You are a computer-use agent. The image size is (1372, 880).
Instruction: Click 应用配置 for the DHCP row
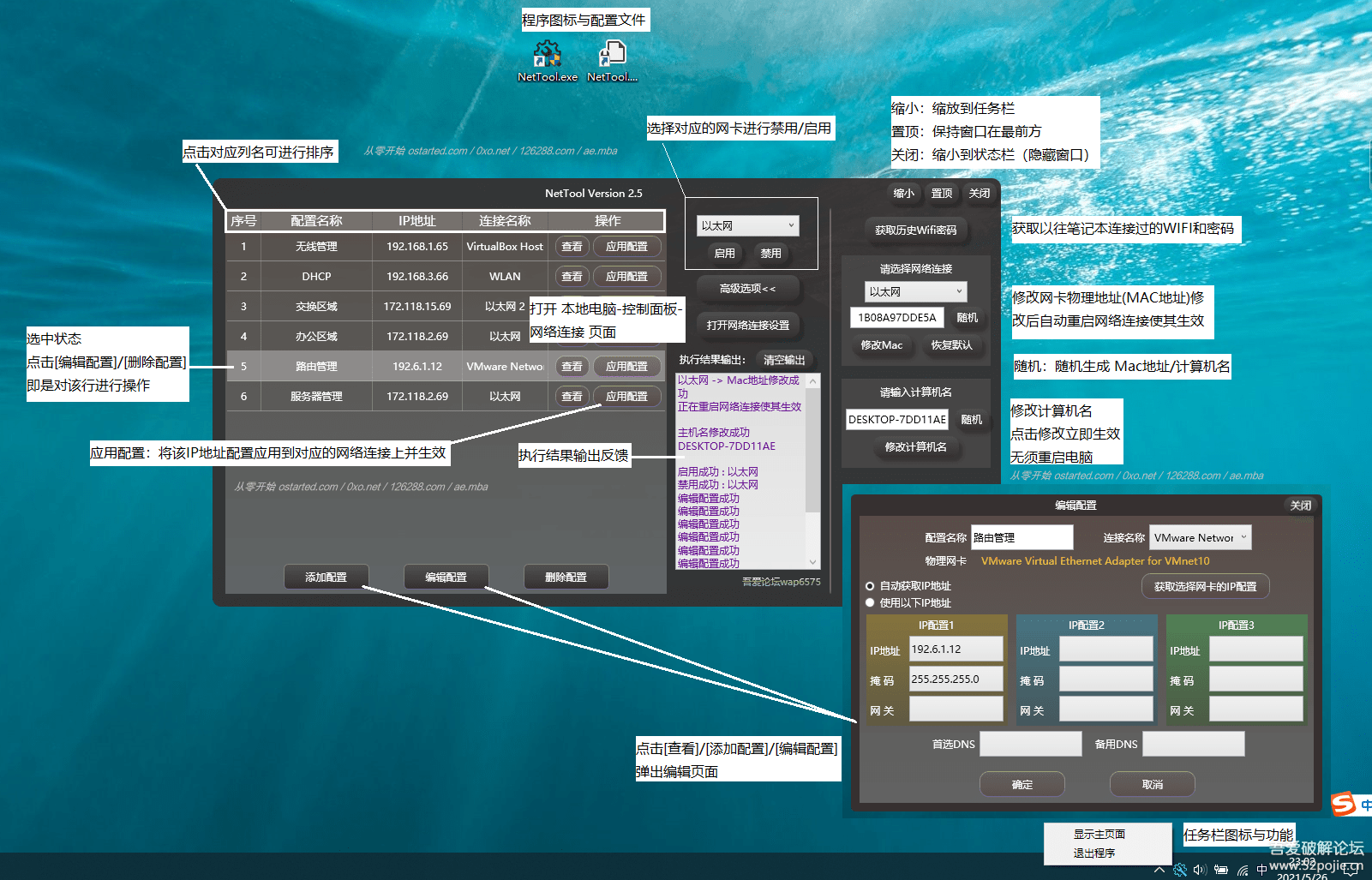tap(626, 277)
